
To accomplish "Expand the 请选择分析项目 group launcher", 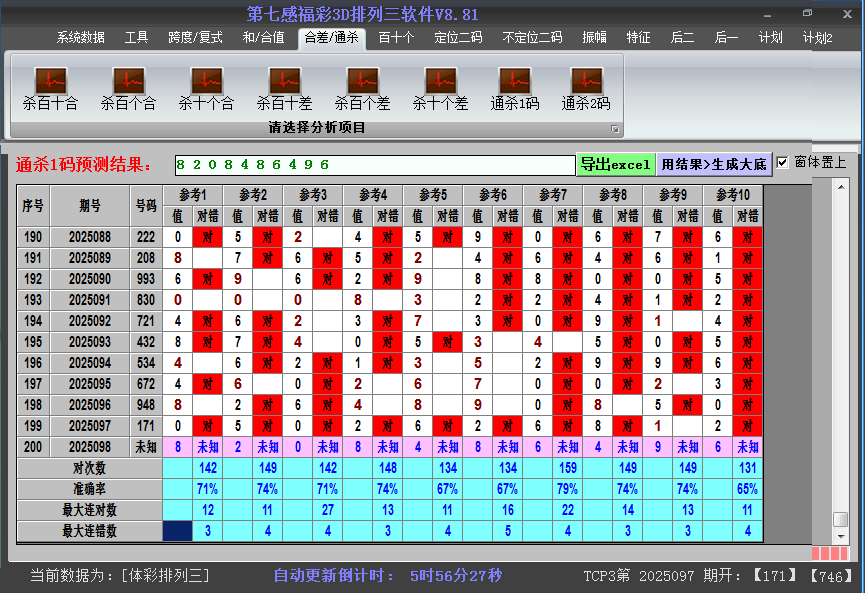I will pyautogui.click(x=615, y=129).
